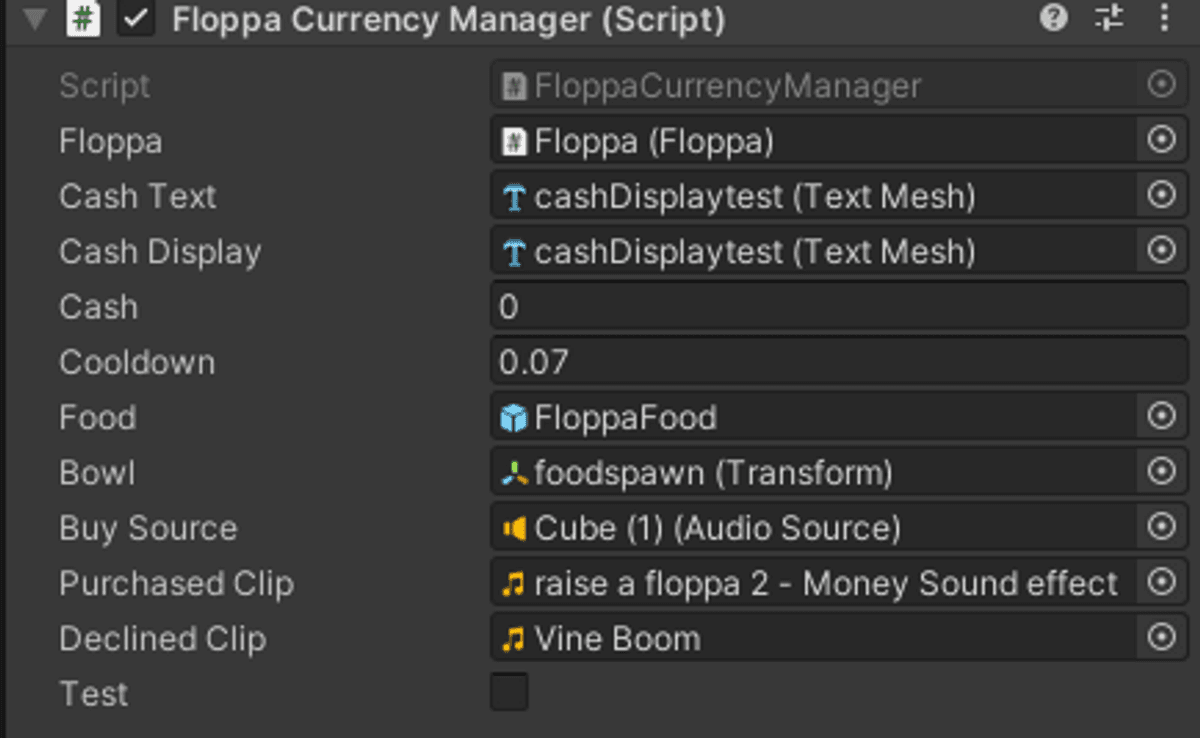1200x738 pixels.
Task: Click the Script property label
Action: pos(104,86)
